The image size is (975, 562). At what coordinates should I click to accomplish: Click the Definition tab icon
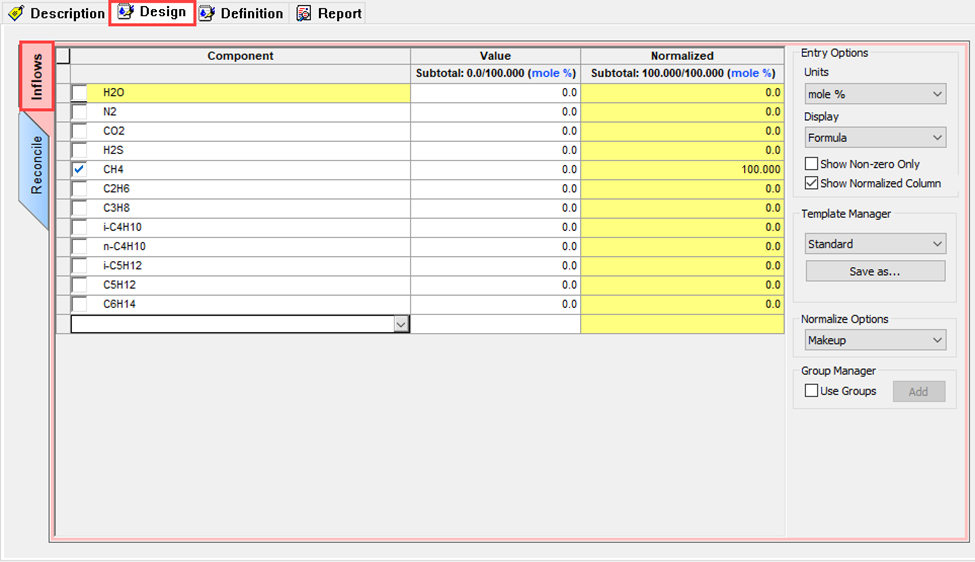[x=206, y=14]
